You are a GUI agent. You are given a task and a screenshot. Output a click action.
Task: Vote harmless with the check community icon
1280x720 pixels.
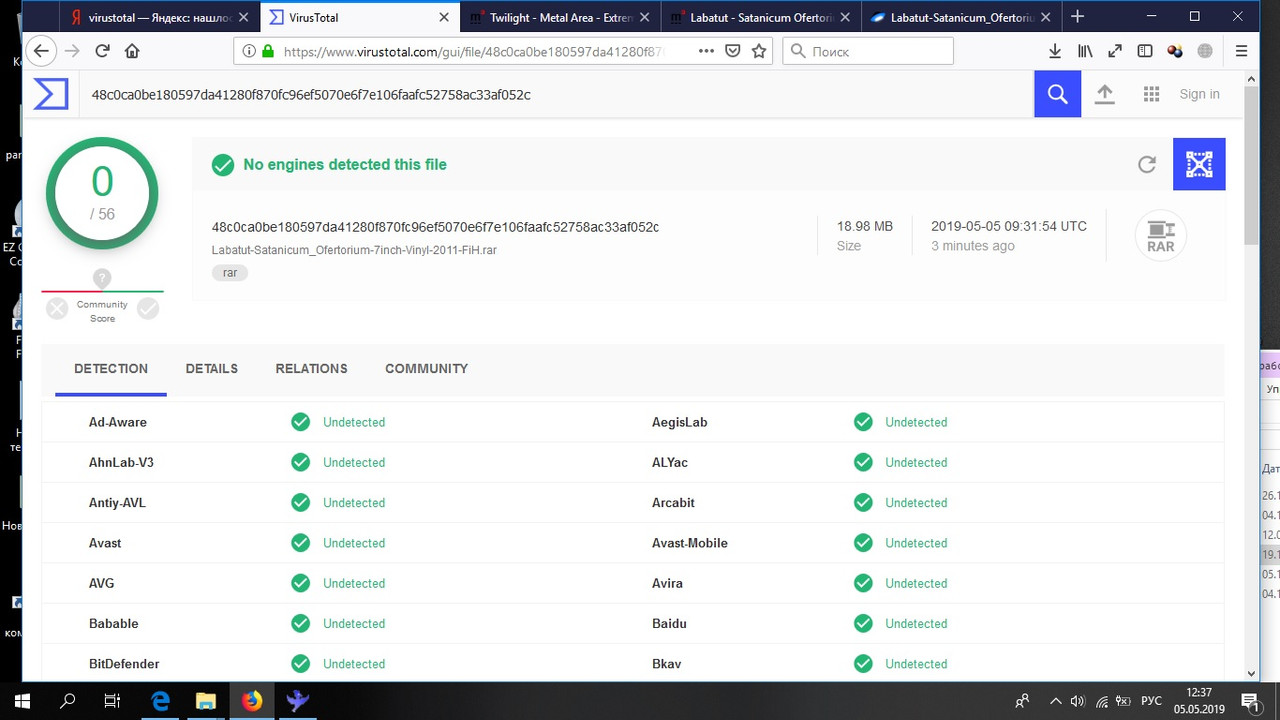pos(148,309)
